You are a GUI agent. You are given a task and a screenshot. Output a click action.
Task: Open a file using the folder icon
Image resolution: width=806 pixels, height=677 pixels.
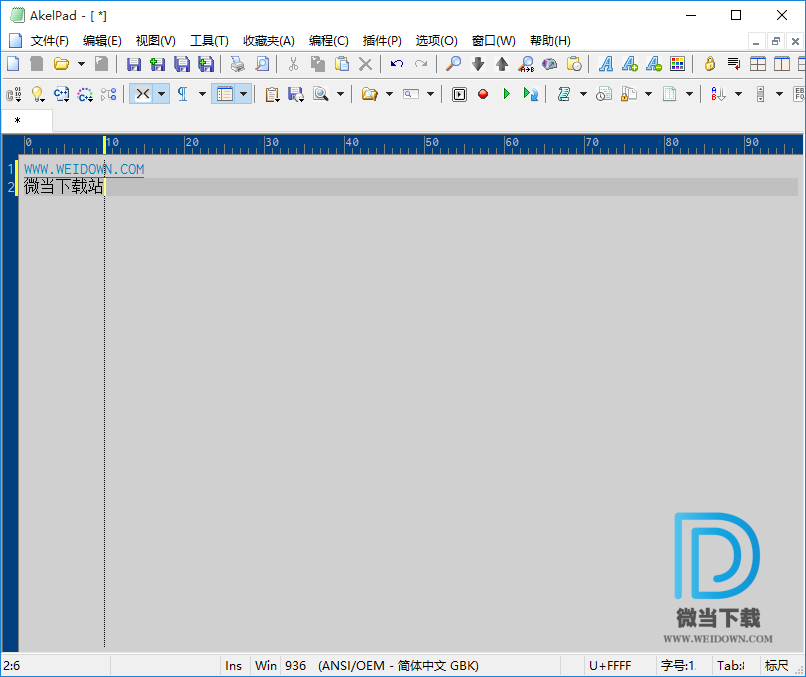(61, 64)
